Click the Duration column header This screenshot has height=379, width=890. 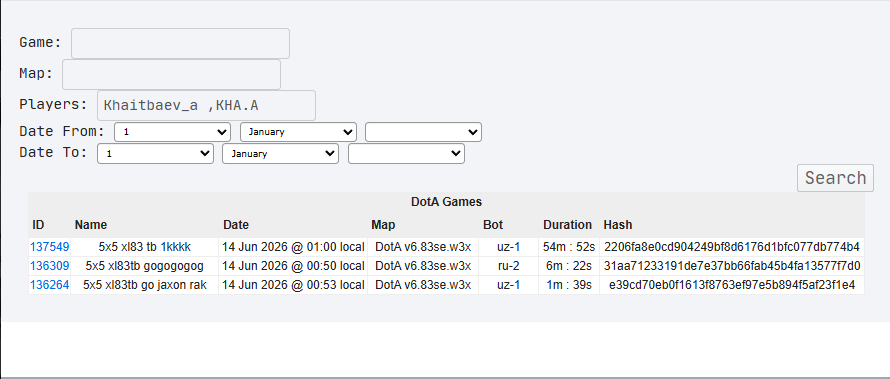click(568, 225)
